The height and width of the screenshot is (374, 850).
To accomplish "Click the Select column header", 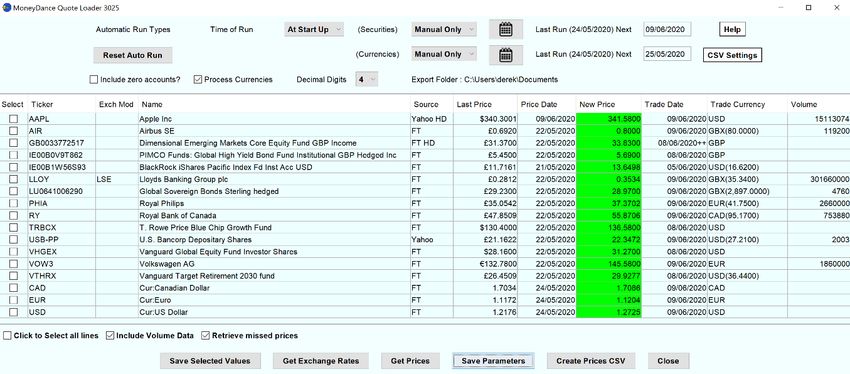I will [12, 104].
